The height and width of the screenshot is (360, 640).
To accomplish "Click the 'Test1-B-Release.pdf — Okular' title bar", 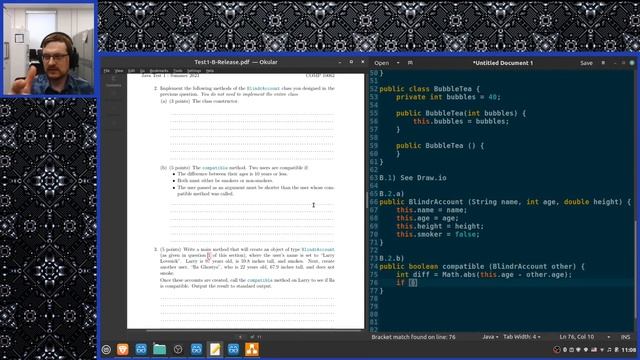I will tap(236, 62).
